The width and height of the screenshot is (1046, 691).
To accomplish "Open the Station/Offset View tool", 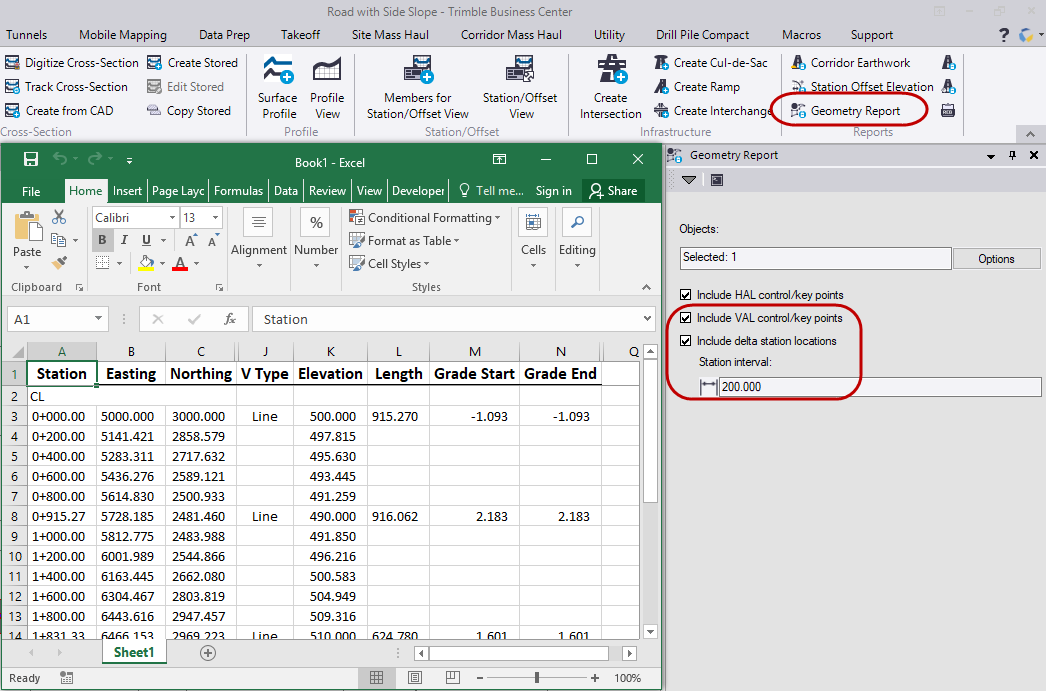I will pyautogui.click(x=521, y=88).
